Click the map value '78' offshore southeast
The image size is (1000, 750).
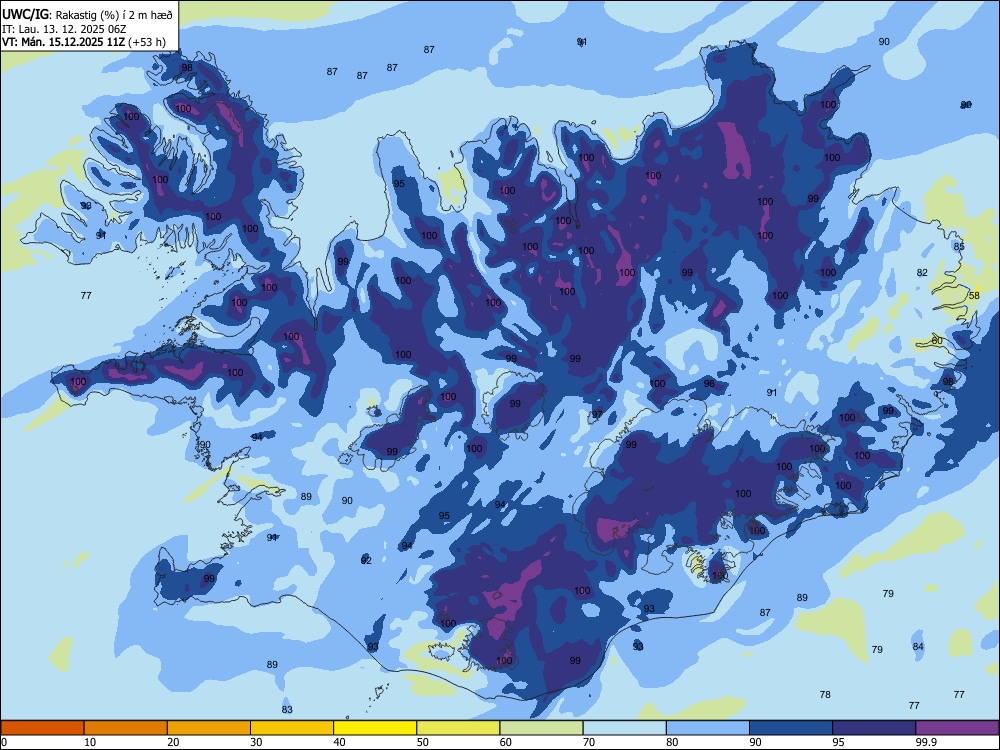825,694
